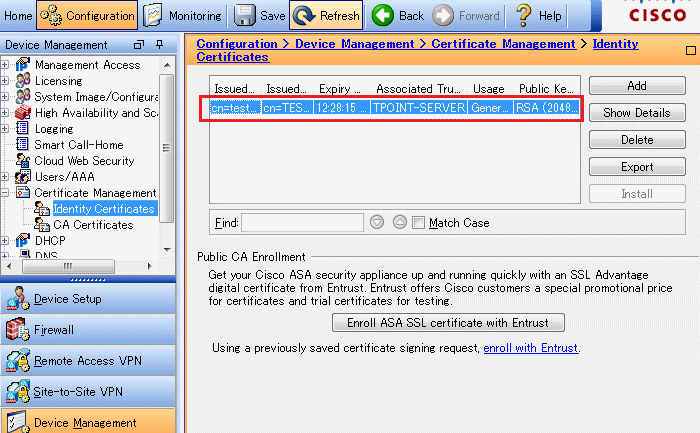Find next match down arrow
Screen dimensions: 700x433
click(377, 222)
